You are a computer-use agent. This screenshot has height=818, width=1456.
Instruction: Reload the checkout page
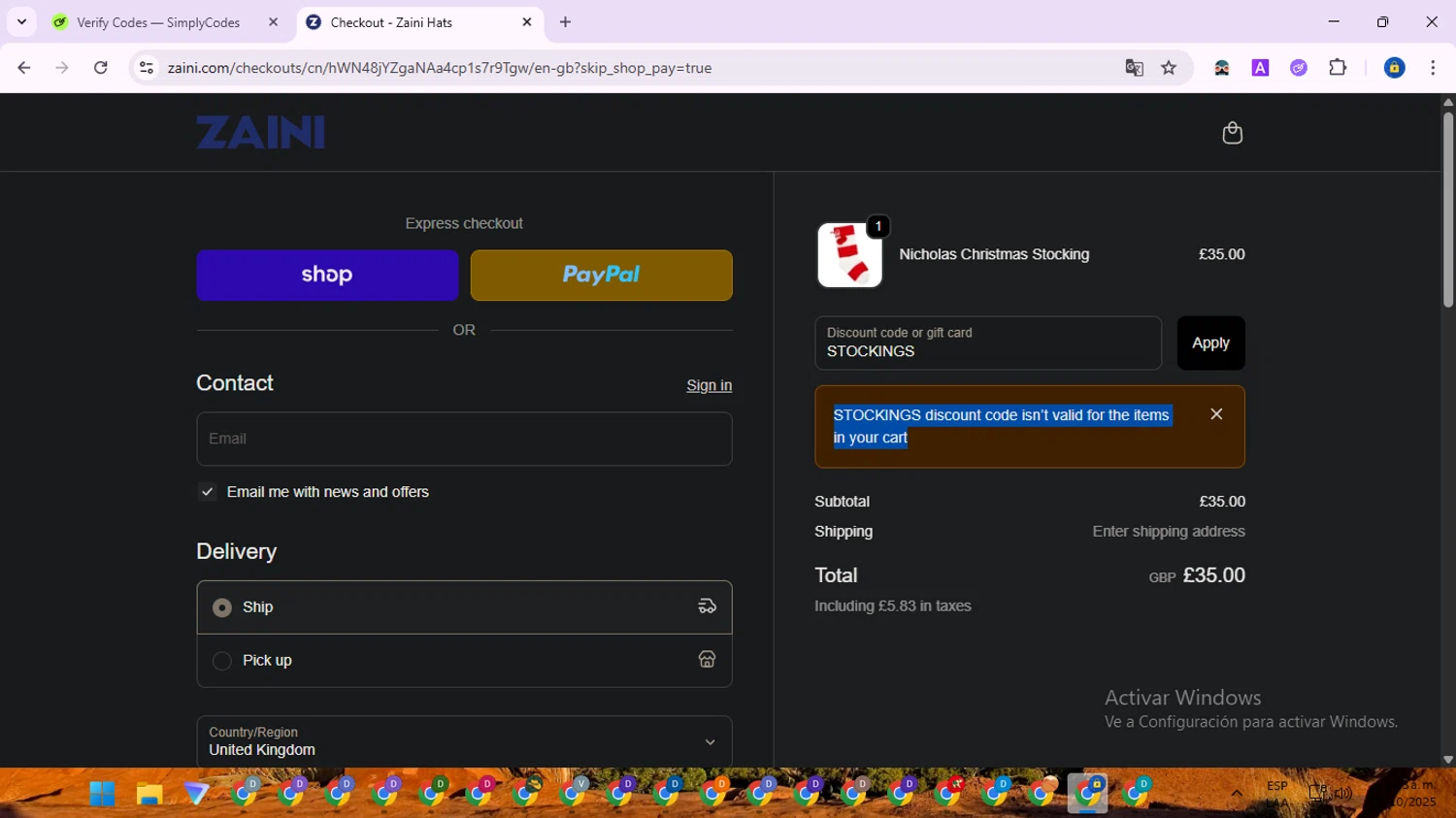(x=101, y=68)
